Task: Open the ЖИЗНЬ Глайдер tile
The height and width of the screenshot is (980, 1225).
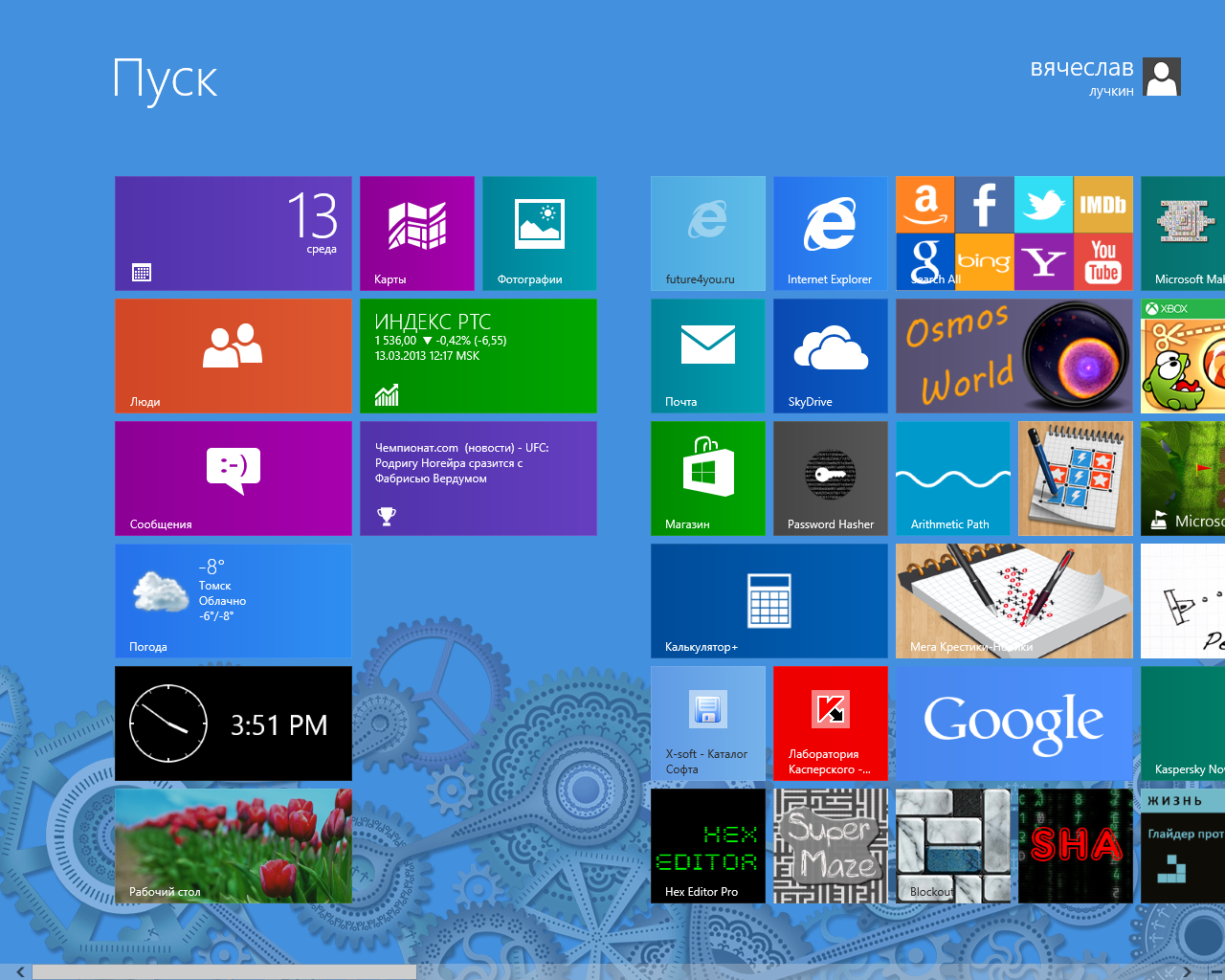Action: [x=1183, y=846]
